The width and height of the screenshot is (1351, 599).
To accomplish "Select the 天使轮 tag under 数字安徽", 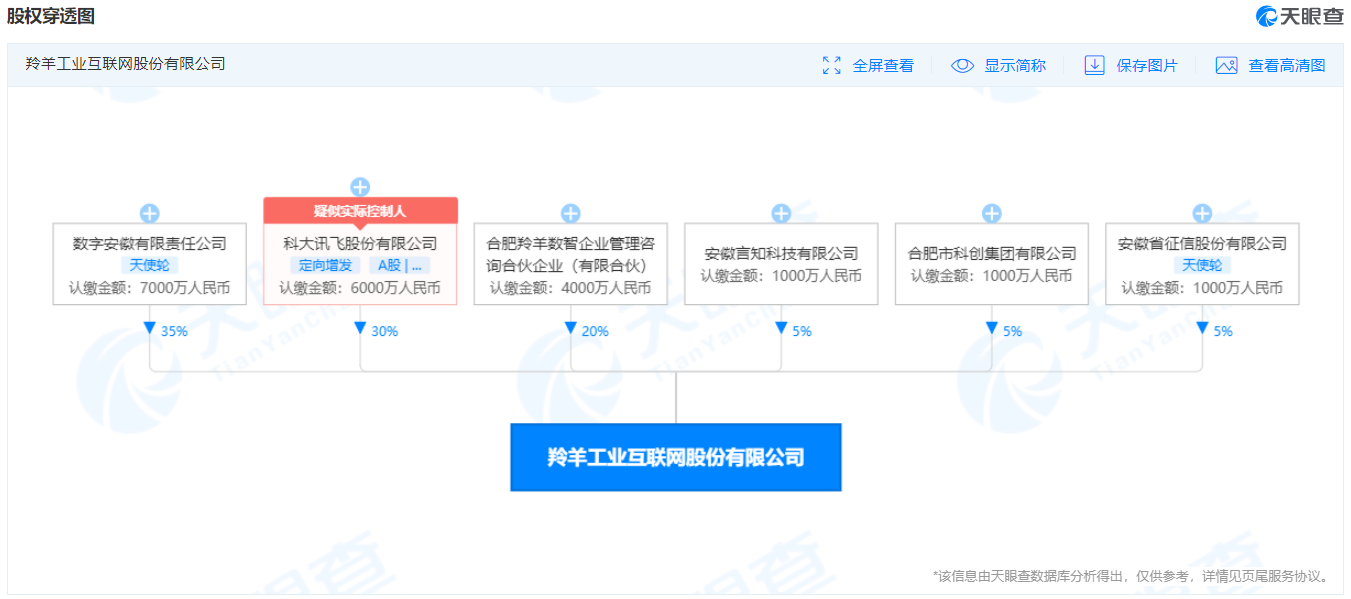I will point(149,265).
